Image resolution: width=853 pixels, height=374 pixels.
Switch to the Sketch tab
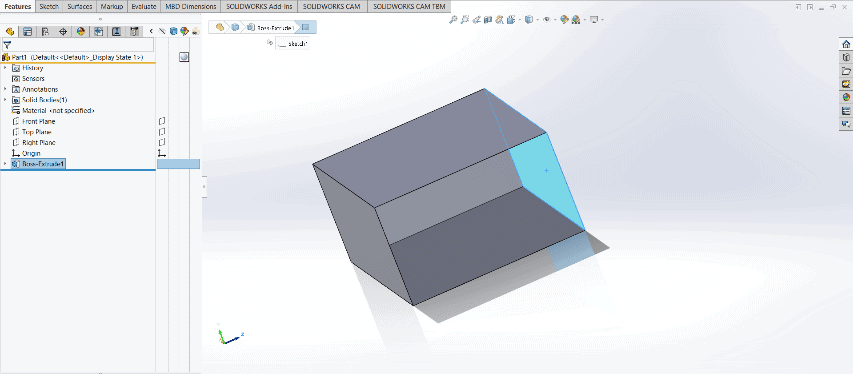(x=49, y=7)
